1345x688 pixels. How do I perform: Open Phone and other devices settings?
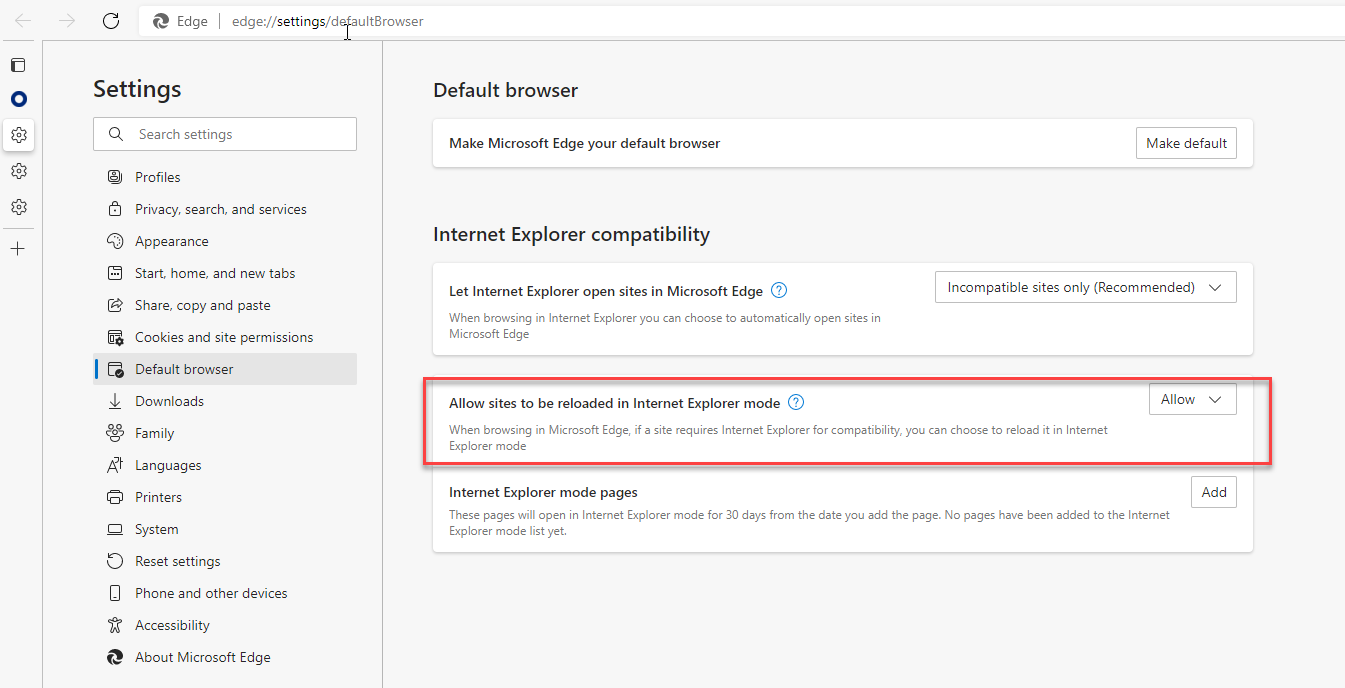click(x=225, y=593)
